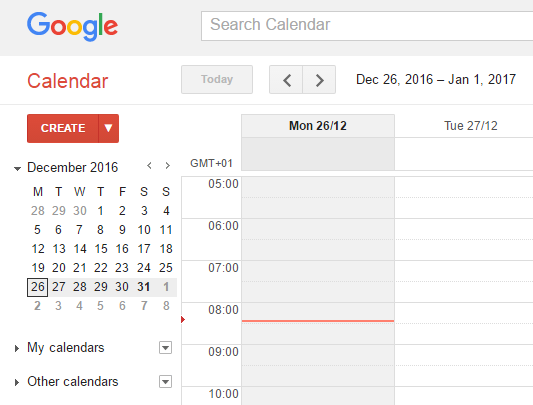Open the Mon 26/12 day header
533x405 pixels.
coord(318,126)
